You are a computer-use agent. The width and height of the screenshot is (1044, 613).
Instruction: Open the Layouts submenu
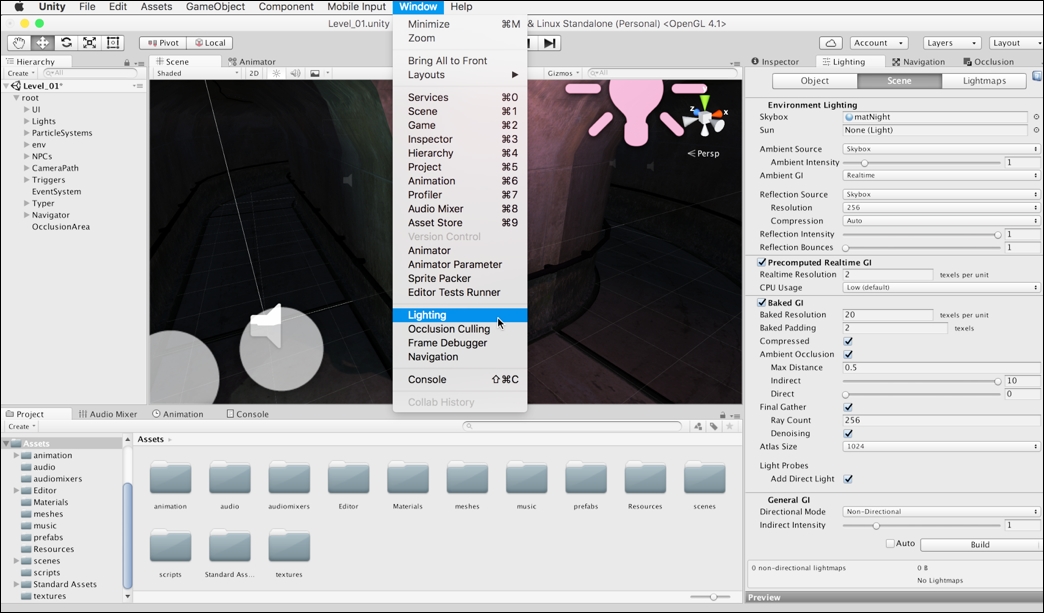tap(460, 75)
